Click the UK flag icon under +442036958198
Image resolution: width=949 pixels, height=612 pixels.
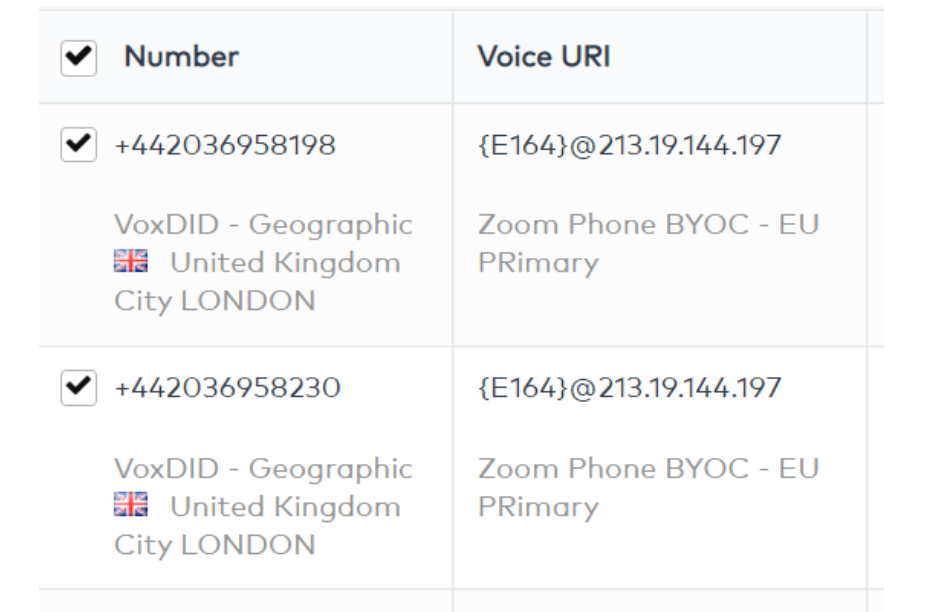coord(131,263)
